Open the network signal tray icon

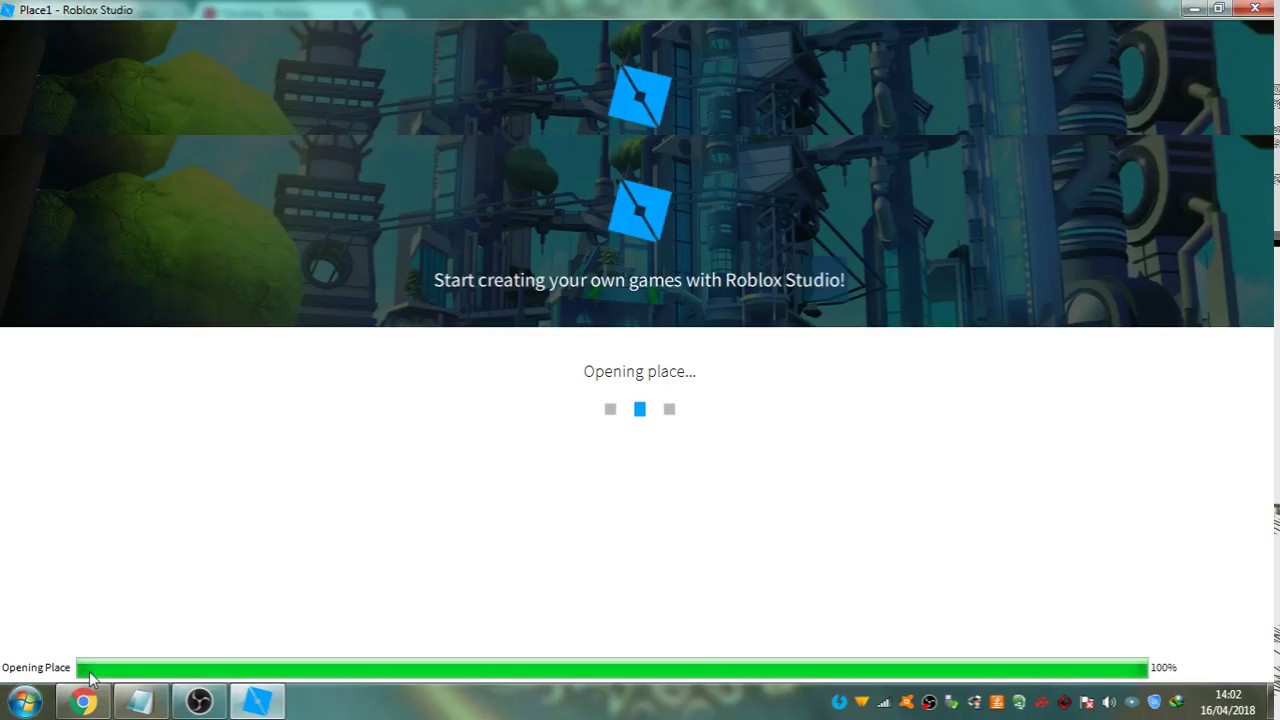point(884,702)
